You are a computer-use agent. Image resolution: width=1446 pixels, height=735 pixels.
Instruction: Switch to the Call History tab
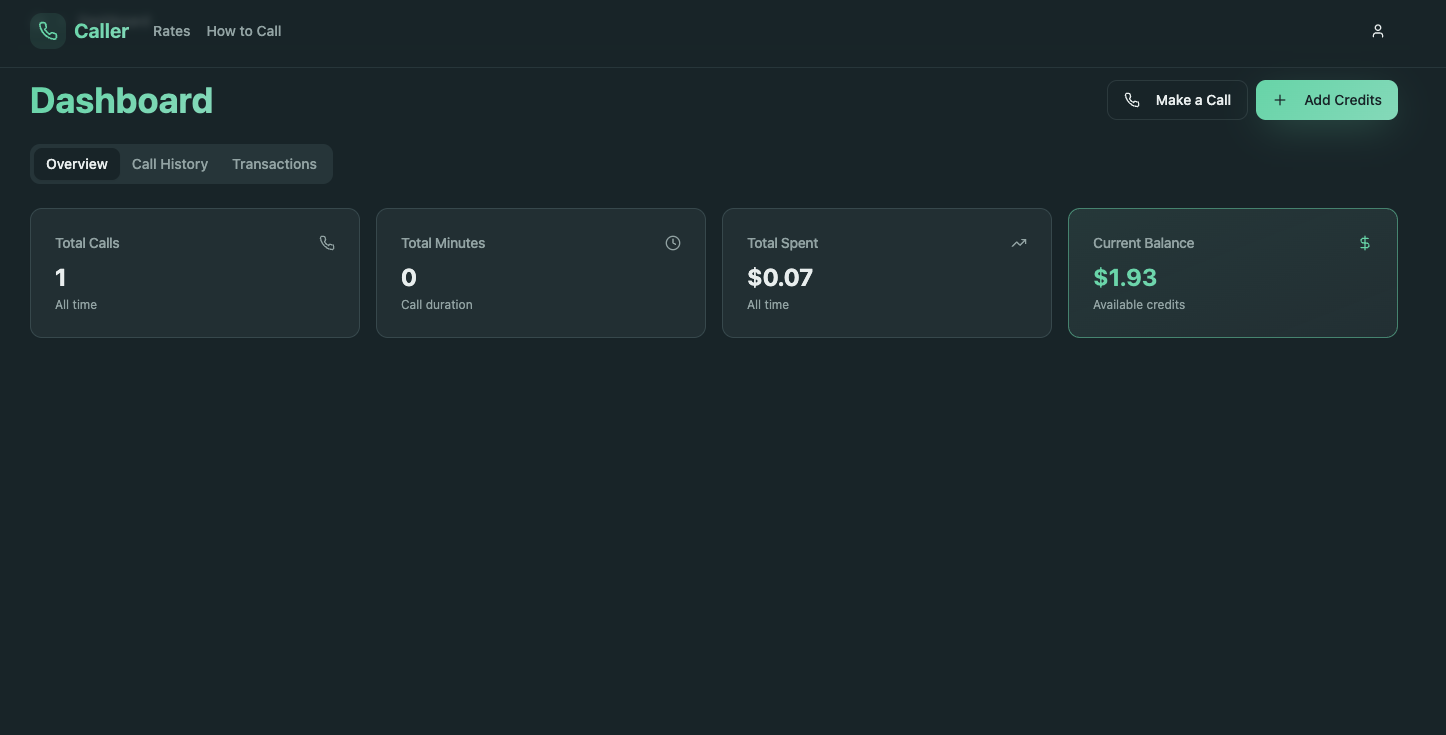click(x=170, y=163)
